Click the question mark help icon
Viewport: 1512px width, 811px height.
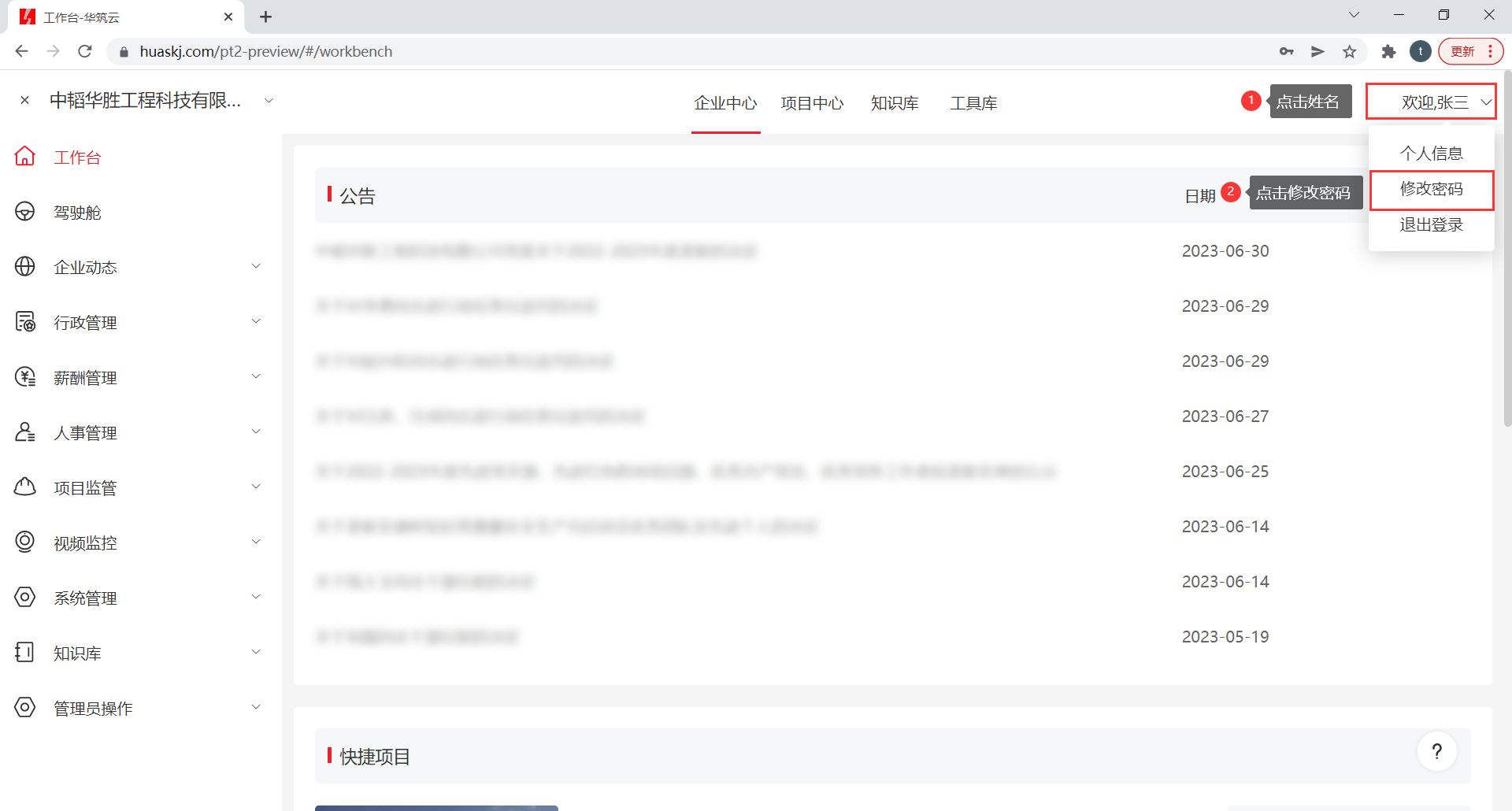[x=1436, y=752]
